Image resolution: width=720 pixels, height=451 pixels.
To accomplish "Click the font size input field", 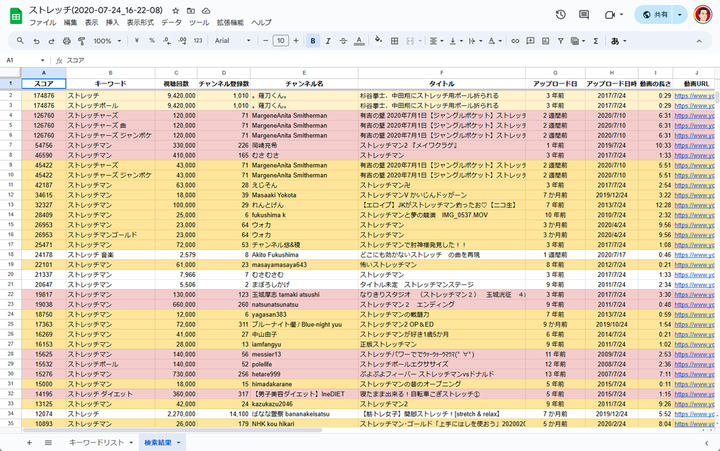I will [281, 41].
